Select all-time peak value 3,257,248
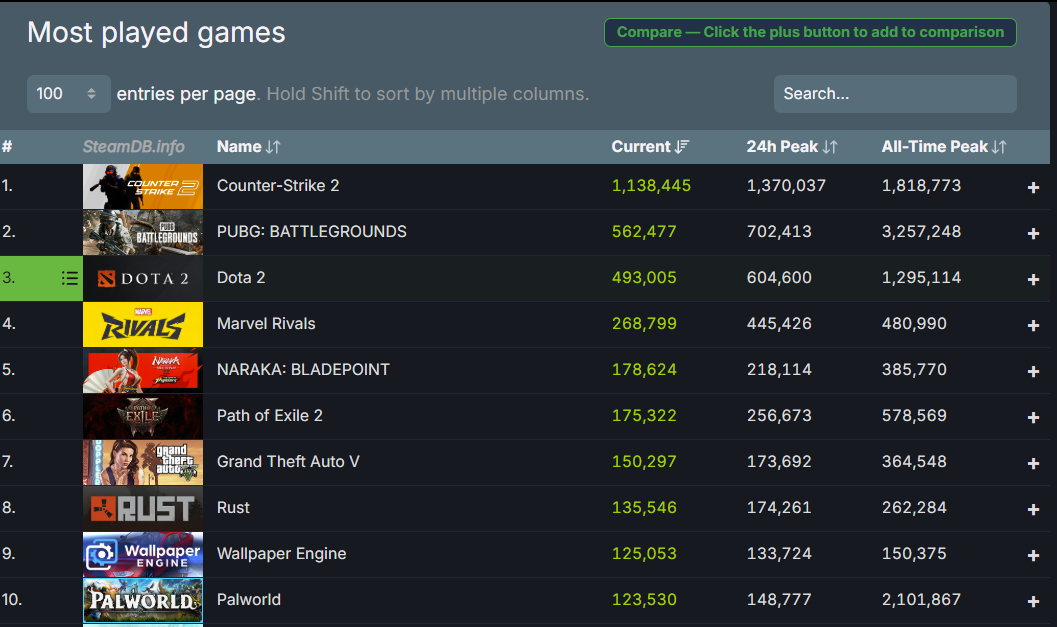The width and height of the screenshot is (1057, 627). pyautogui.click(x=922, y=231)
